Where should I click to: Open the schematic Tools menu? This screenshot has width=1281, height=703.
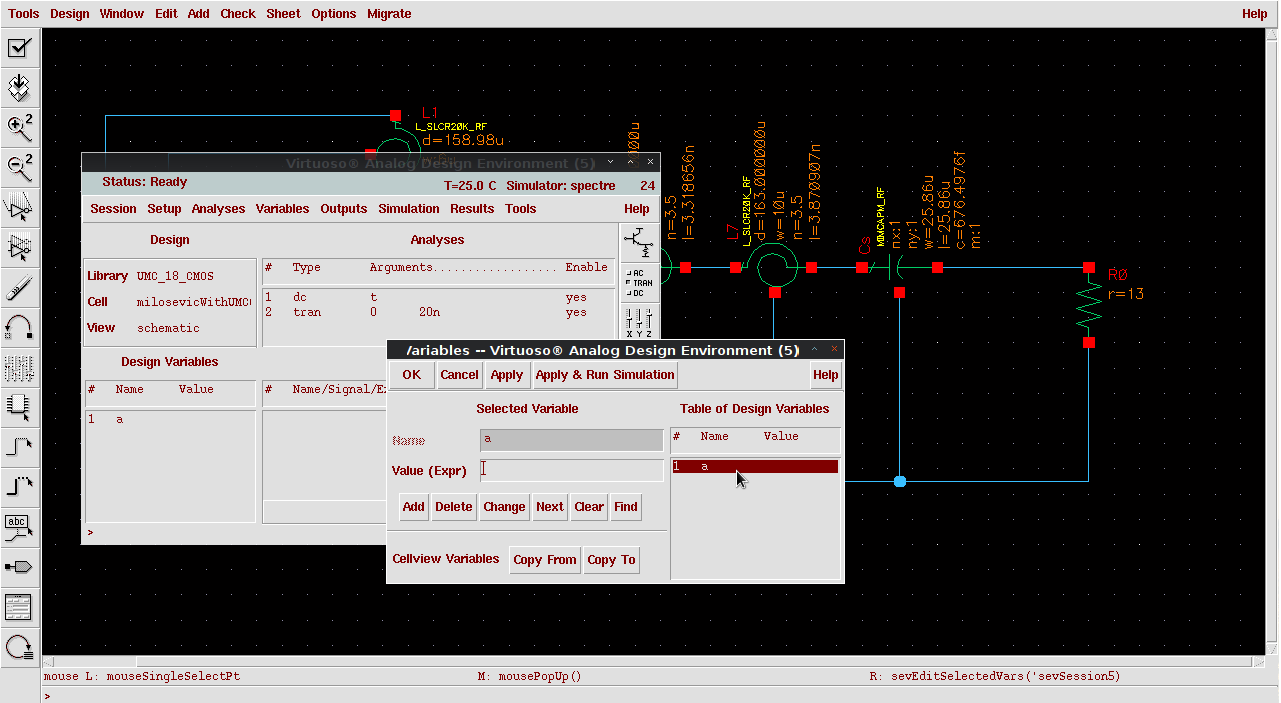[24, 14]
